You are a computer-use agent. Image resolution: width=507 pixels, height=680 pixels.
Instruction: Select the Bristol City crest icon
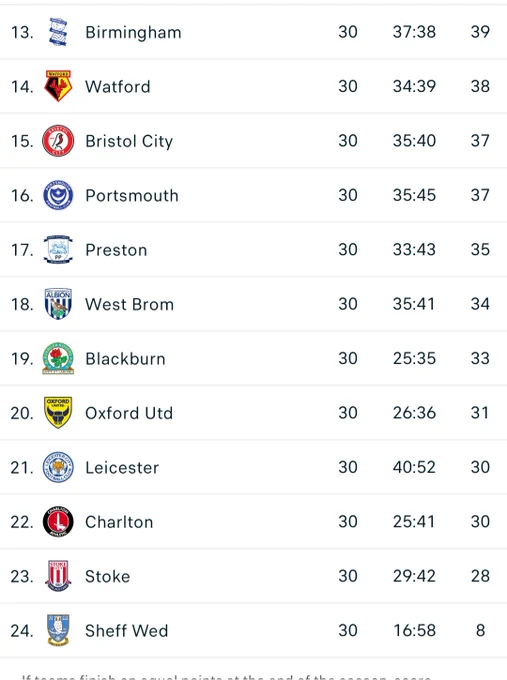[x=58, y=141]
